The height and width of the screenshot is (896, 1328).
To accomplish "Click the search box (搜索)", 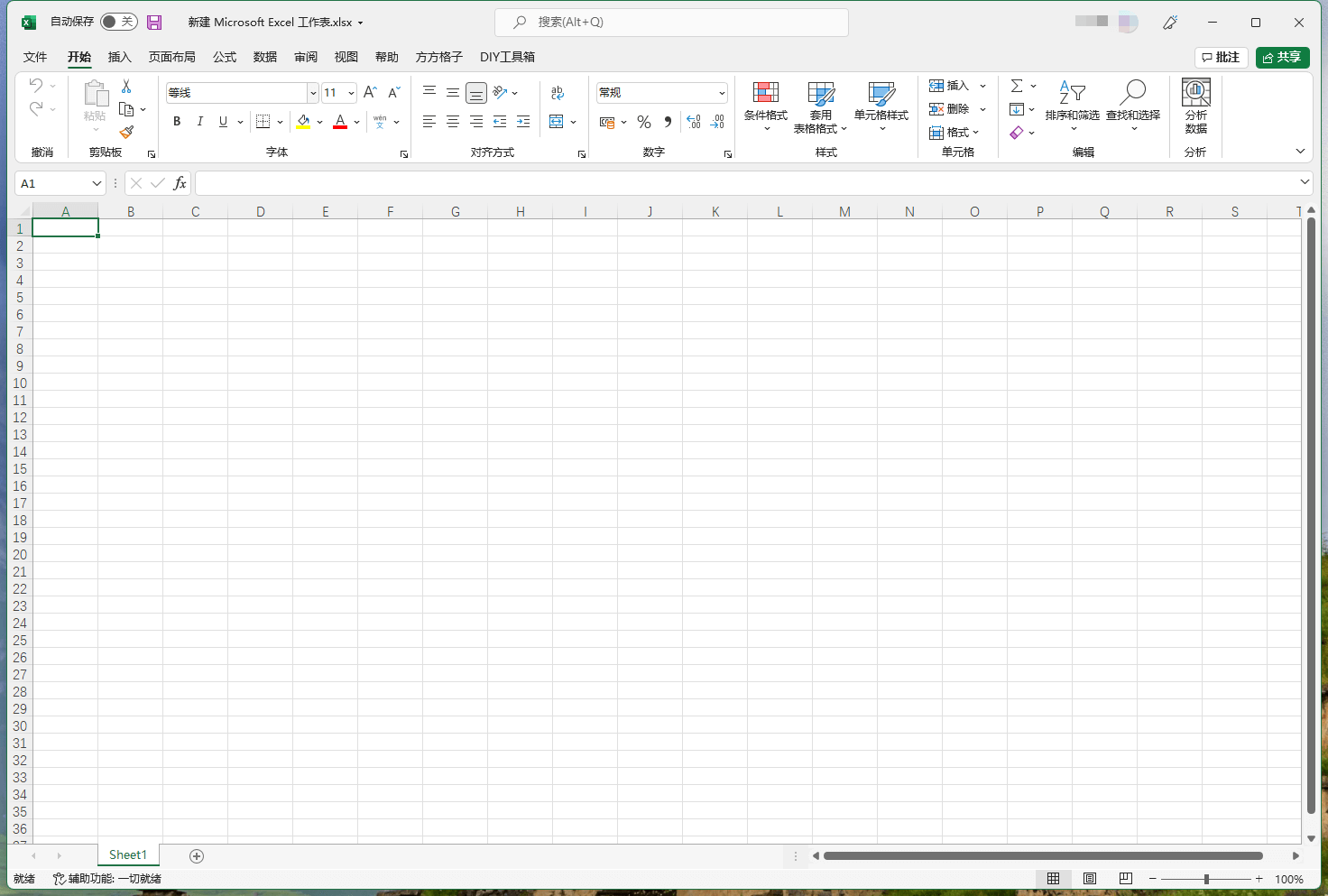I will coord(671,23).
